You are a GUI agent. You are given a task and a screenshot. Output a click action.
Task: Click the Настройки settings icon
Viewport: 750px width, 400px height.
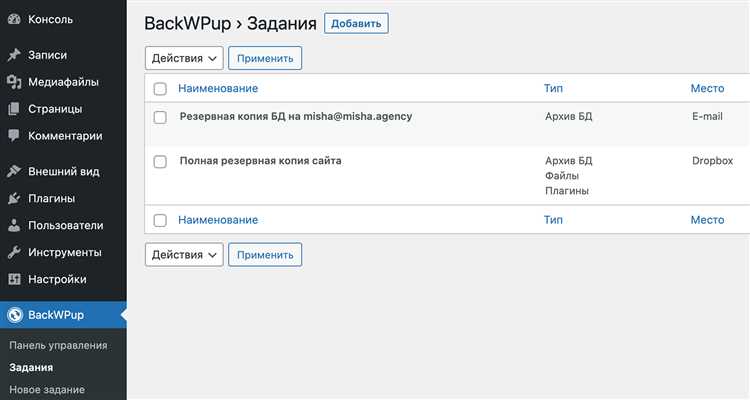14,279
